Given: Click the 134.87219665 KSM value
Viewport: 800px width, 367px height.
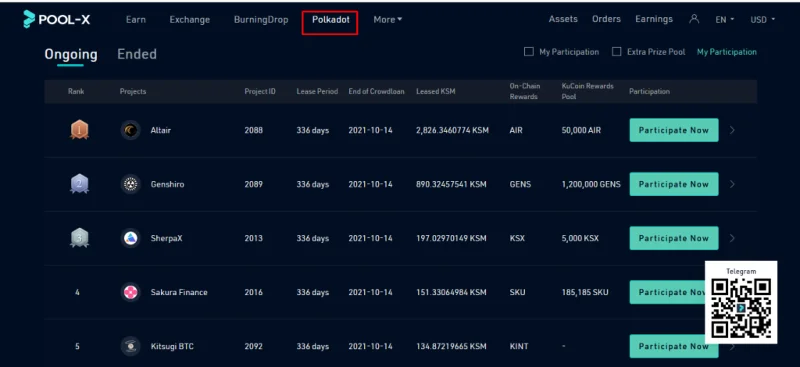Looking at the screenshot, I should point(451,347).
